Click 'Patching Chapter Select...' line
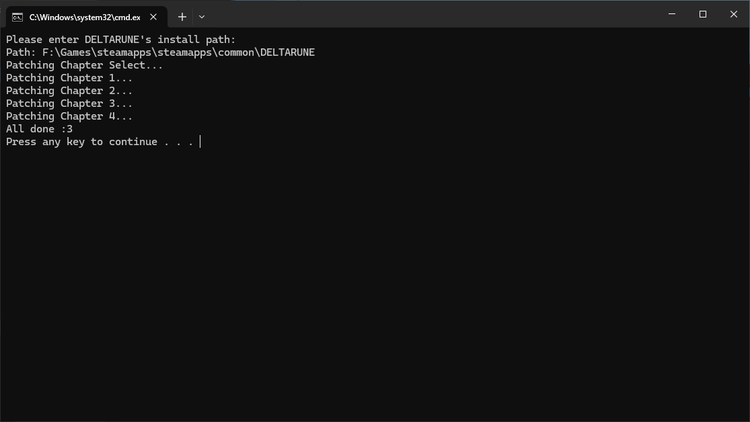This screenshot has height=422, width=750. click(x=84, y=65)
